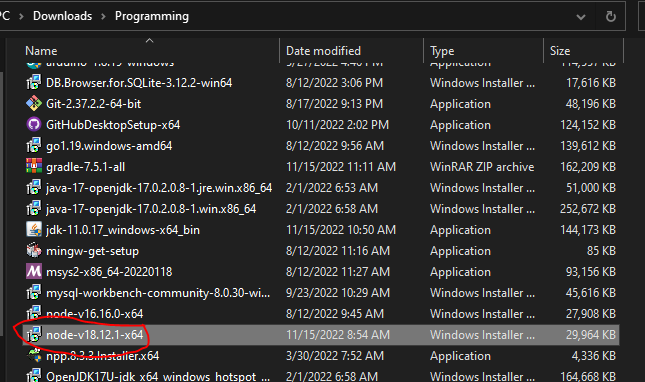Click the msys2-x86_64 M icon
This screenshot has height=382, width=645.
coord(34,271)
